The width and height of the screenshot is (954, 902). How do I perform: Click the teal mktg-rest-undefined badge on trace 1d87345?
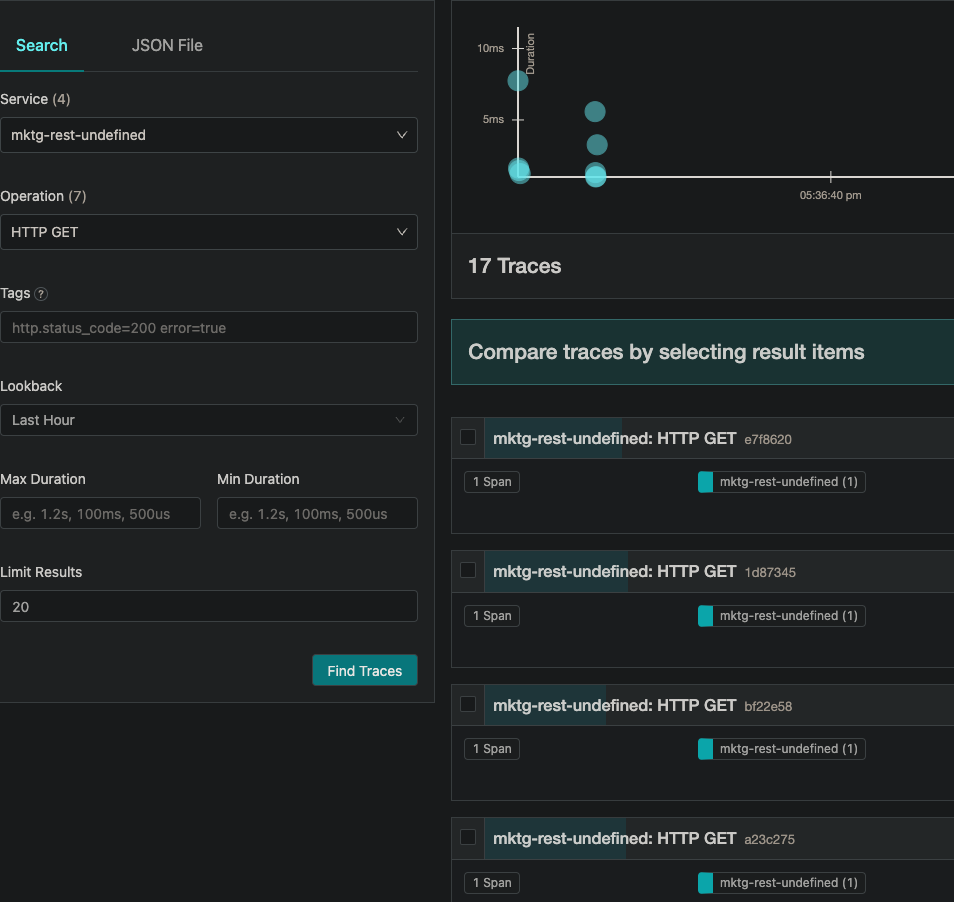click(x=780, y=615)
